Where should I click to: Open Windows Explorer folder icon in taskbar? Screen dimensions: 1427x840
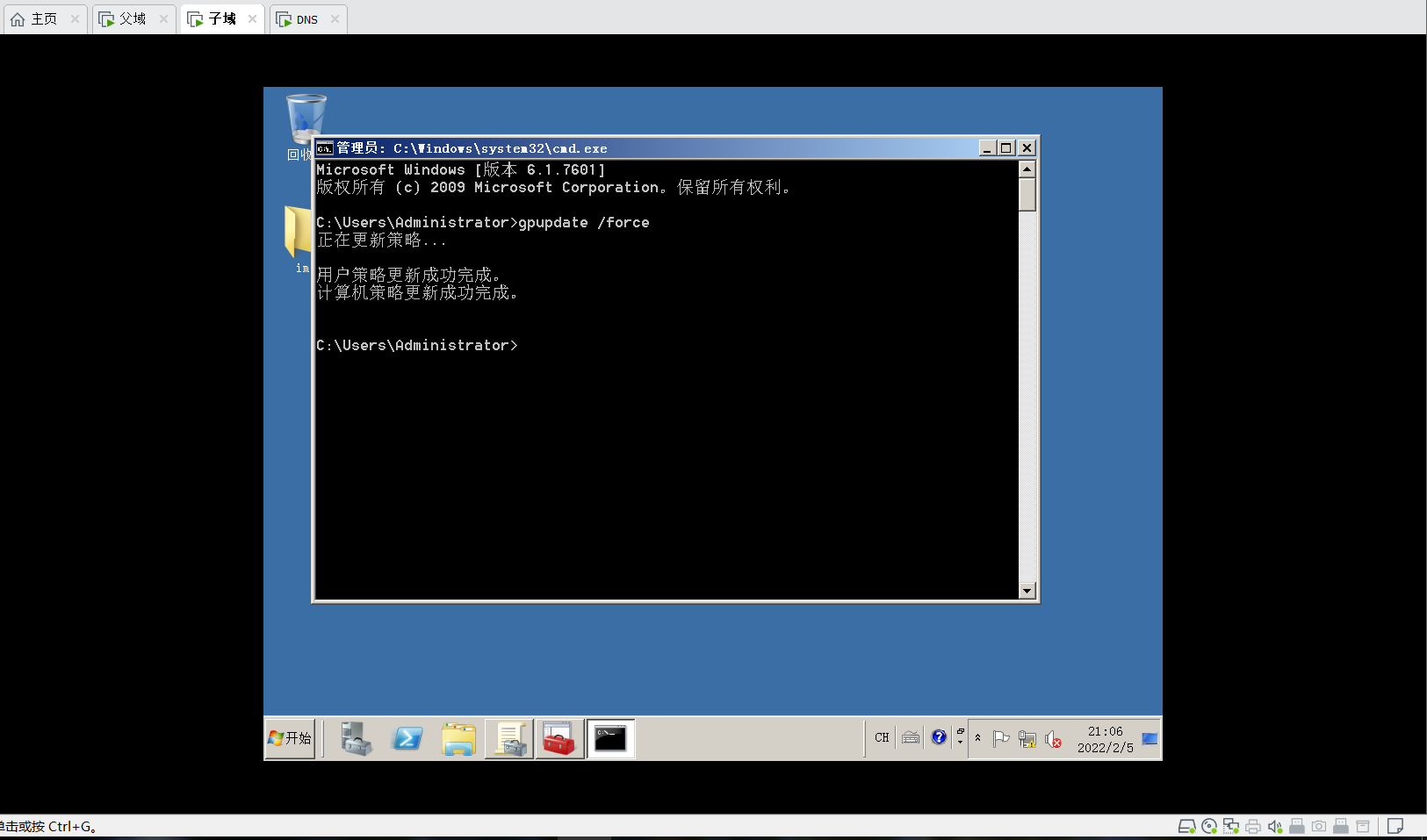[x=458, y=738]
